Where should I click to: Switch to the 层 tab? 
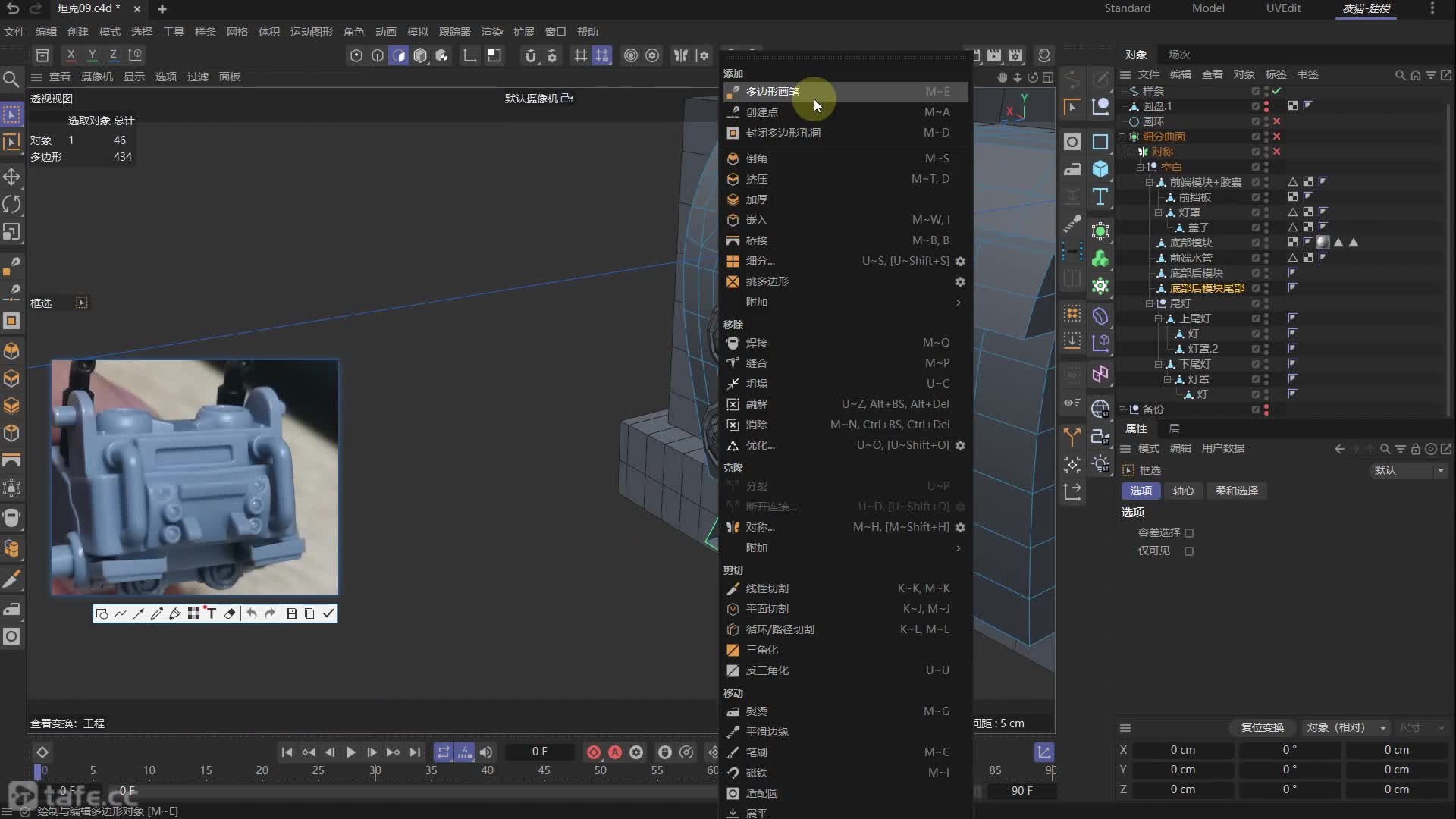[x=1174, y=428]
